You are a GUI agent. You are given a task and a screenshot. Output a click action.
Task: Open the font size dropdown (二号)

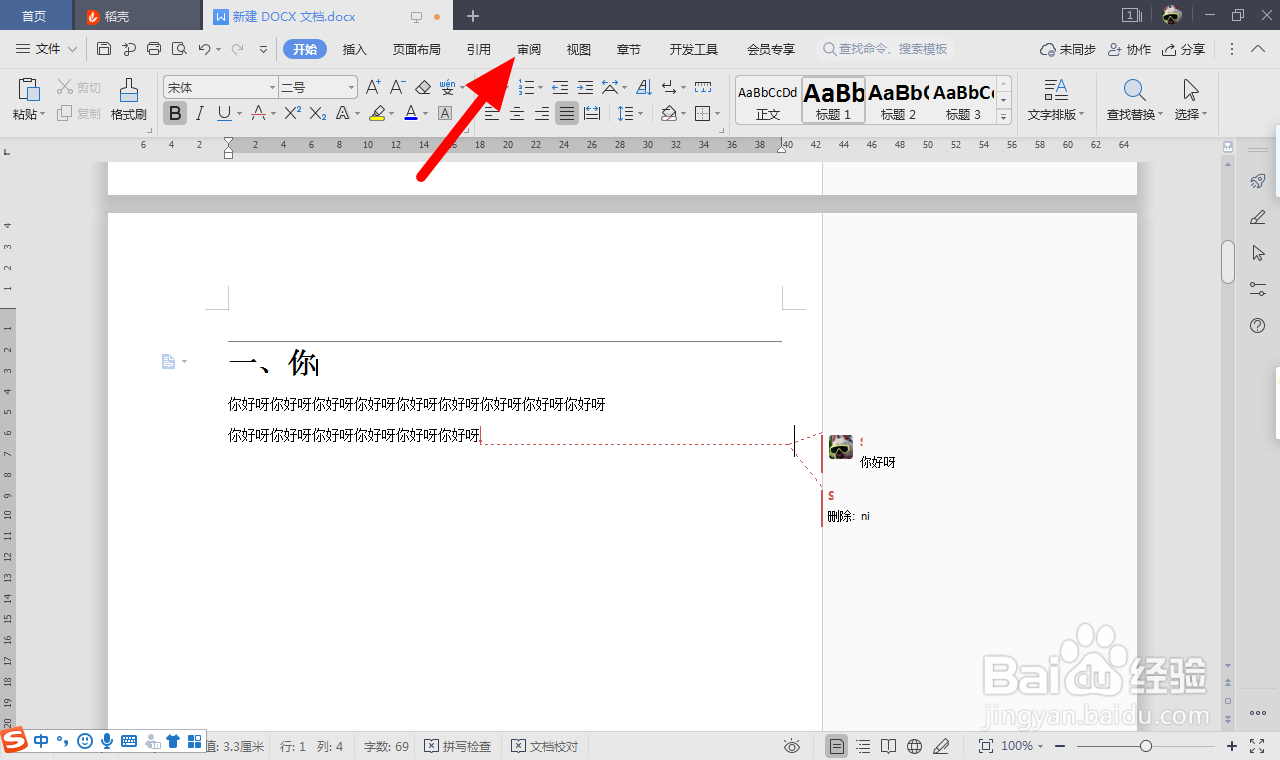[350, 88]
